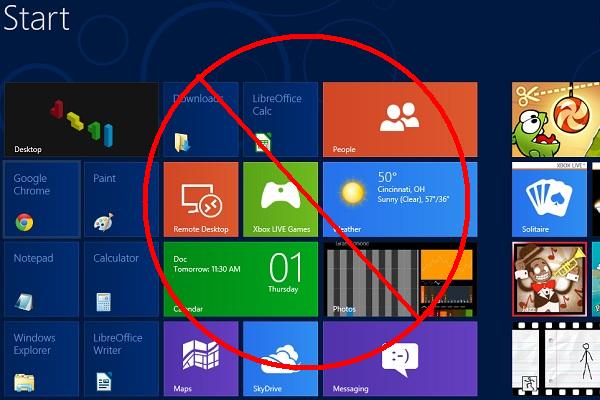
Task: Open the Paint app tile
Action: [121, 199]
